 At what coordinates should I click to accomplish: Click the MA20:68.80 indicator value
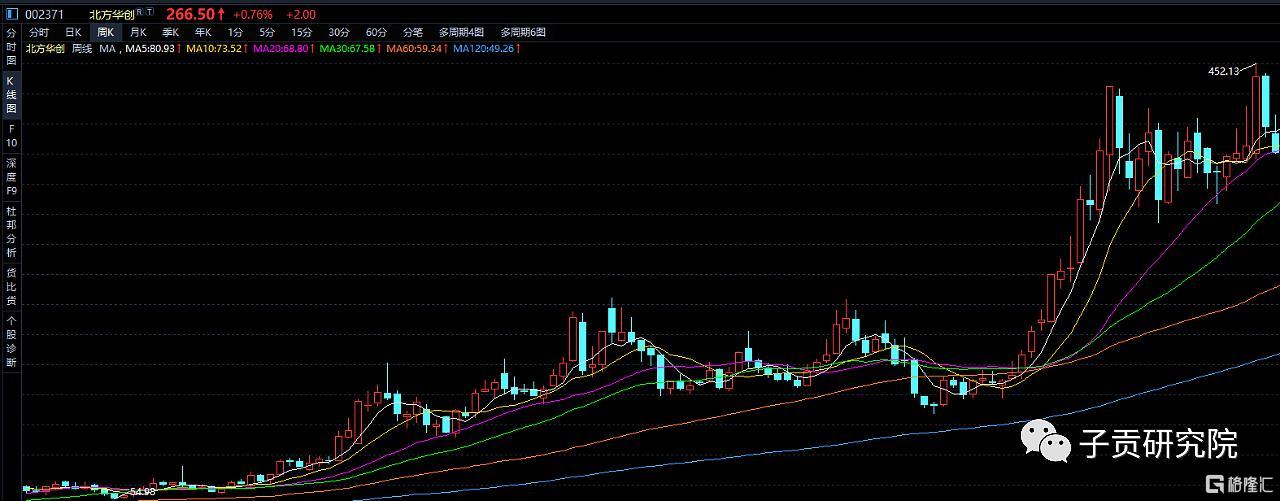click(282, 48)
